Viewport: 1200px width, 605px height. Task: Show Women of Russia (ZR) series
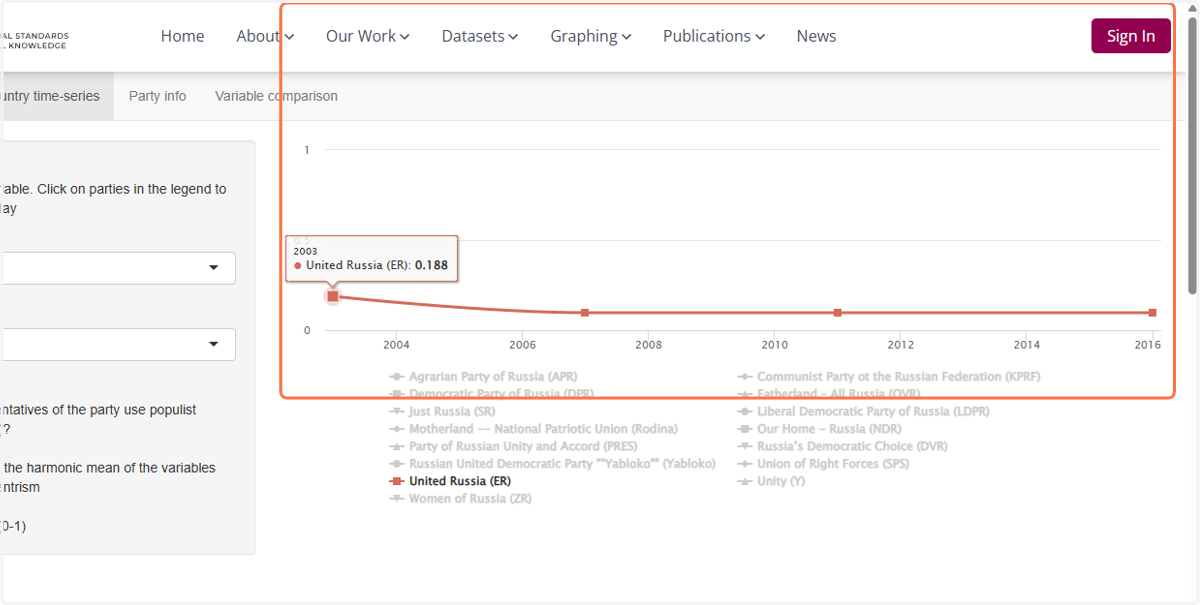460,498
